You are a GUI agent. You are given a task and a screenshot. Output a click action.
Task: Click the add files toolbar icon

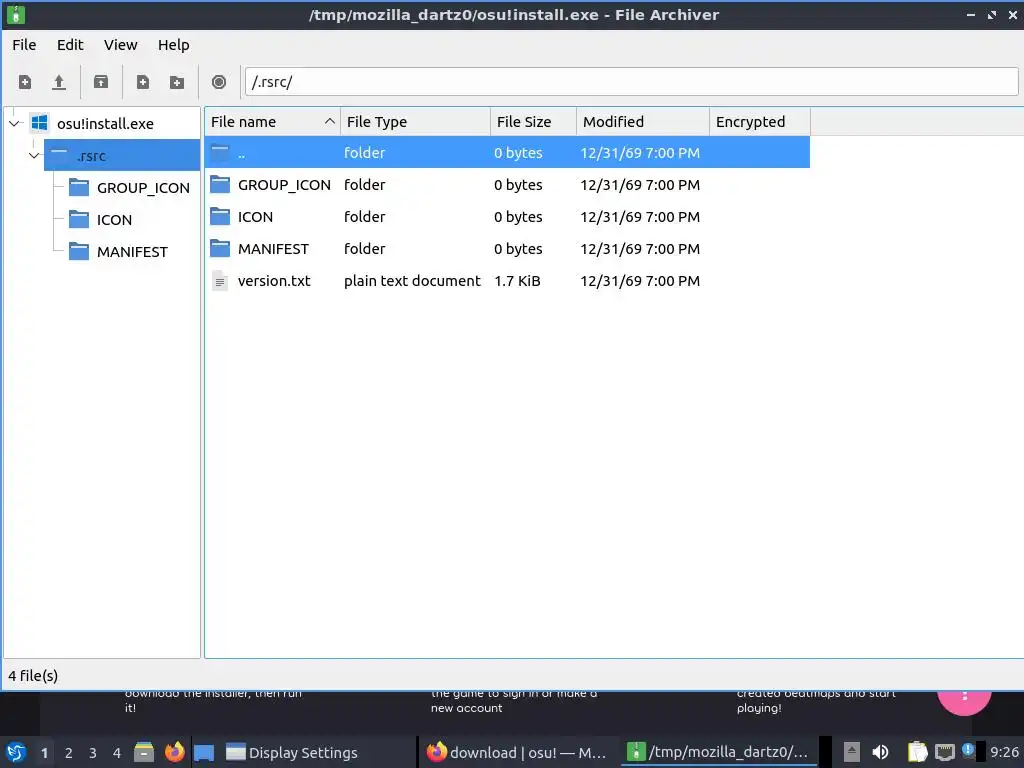(142, 82)
